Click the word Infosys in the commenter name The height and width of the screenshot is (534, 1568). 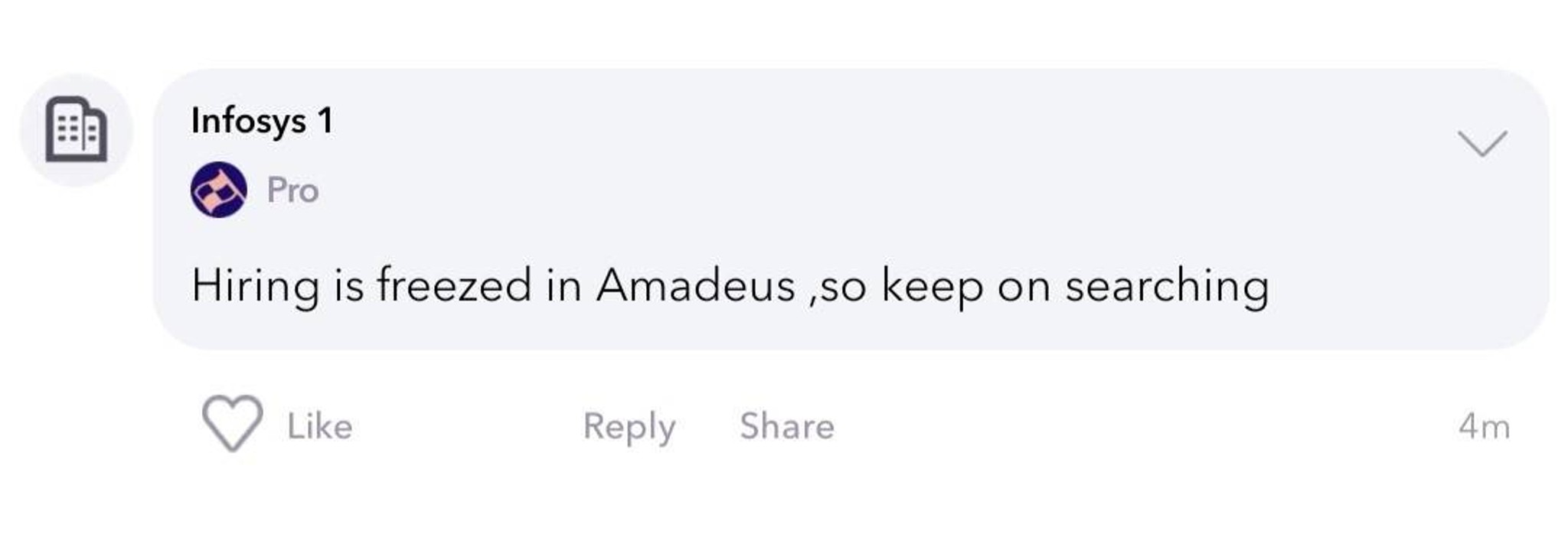pos(248,122)
